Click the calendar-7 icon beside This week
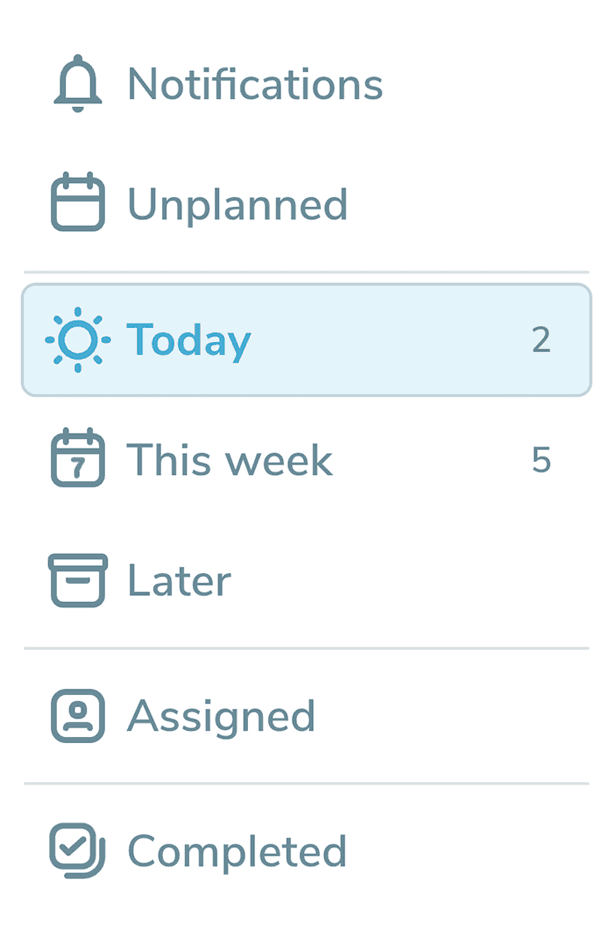 tap(75, 460)
